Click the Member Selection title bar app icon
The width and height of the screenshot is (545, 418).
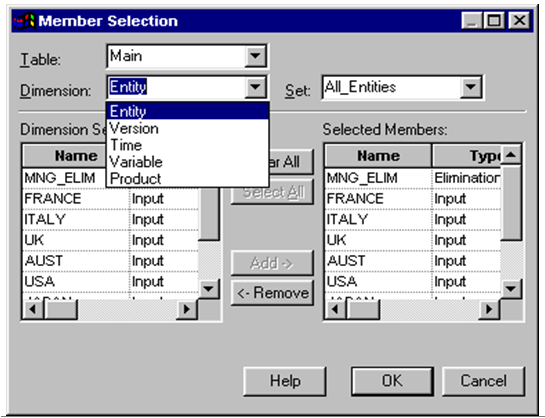[25, 21]
